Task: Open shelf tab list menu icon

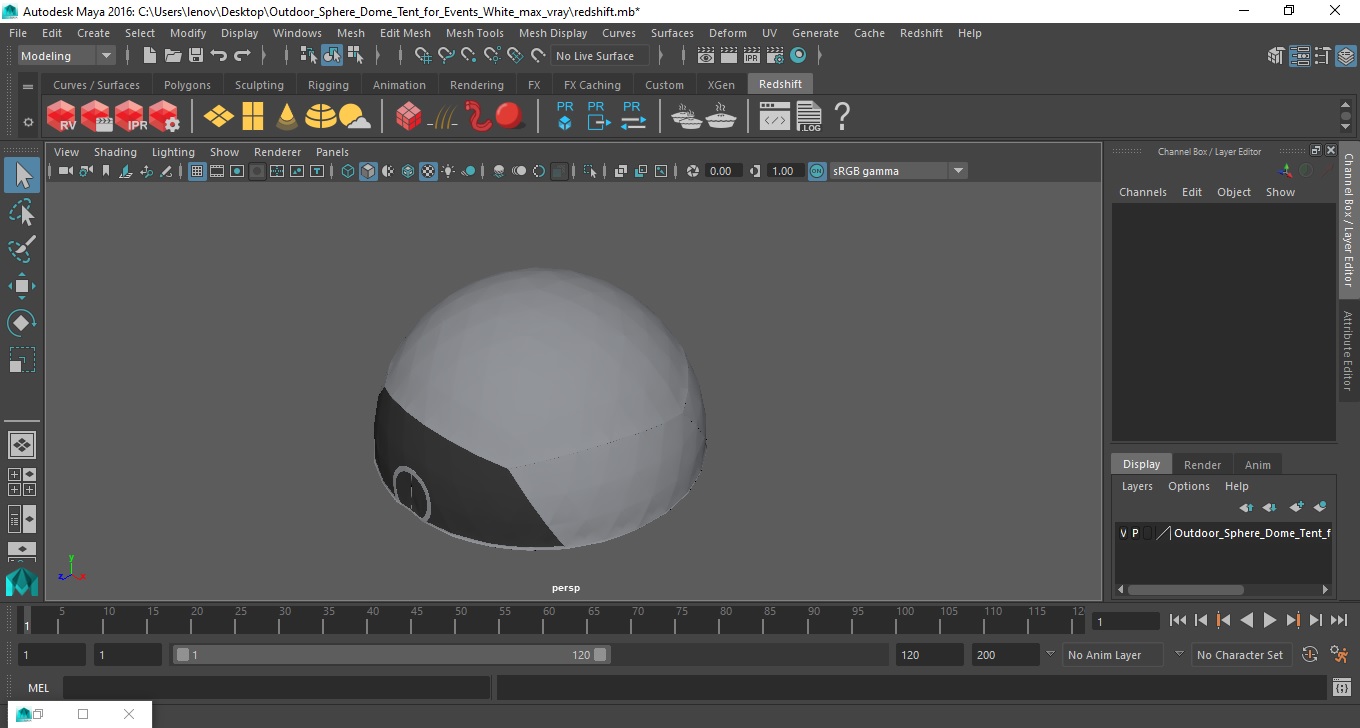Action: pos(28,86)
